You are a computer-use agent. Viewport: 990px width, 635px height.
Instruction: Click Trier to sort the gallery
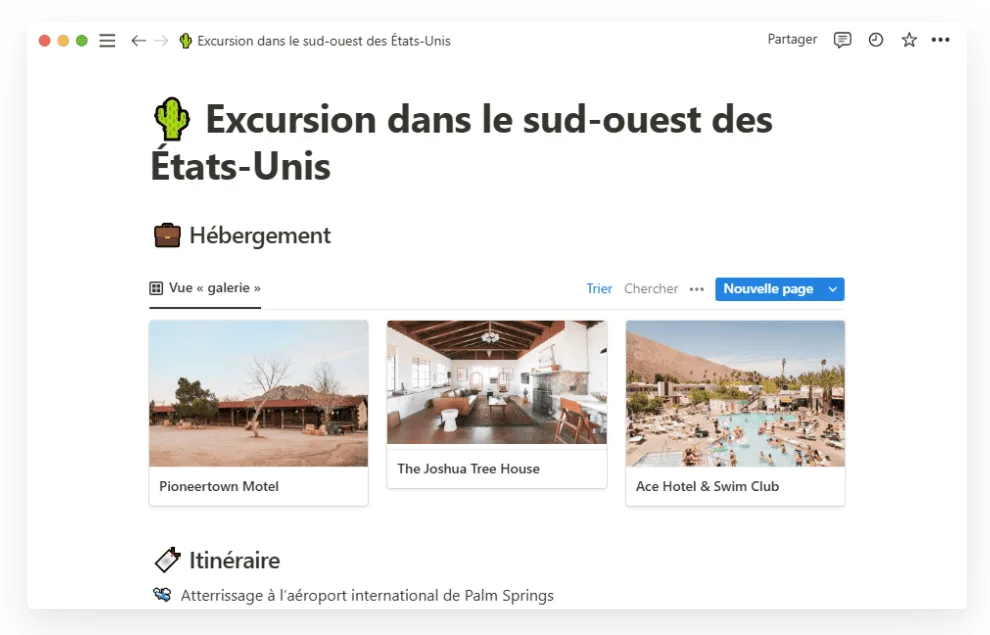(599, 288)
